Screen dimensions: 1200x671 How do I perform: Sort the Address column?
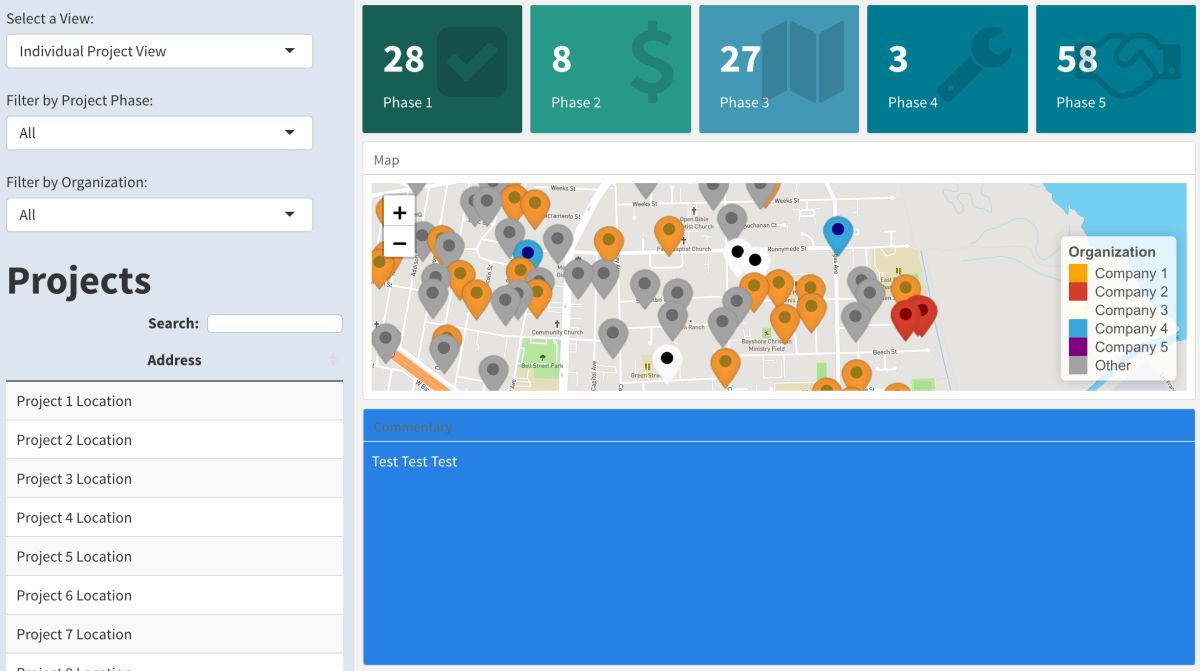click(333, 360)
